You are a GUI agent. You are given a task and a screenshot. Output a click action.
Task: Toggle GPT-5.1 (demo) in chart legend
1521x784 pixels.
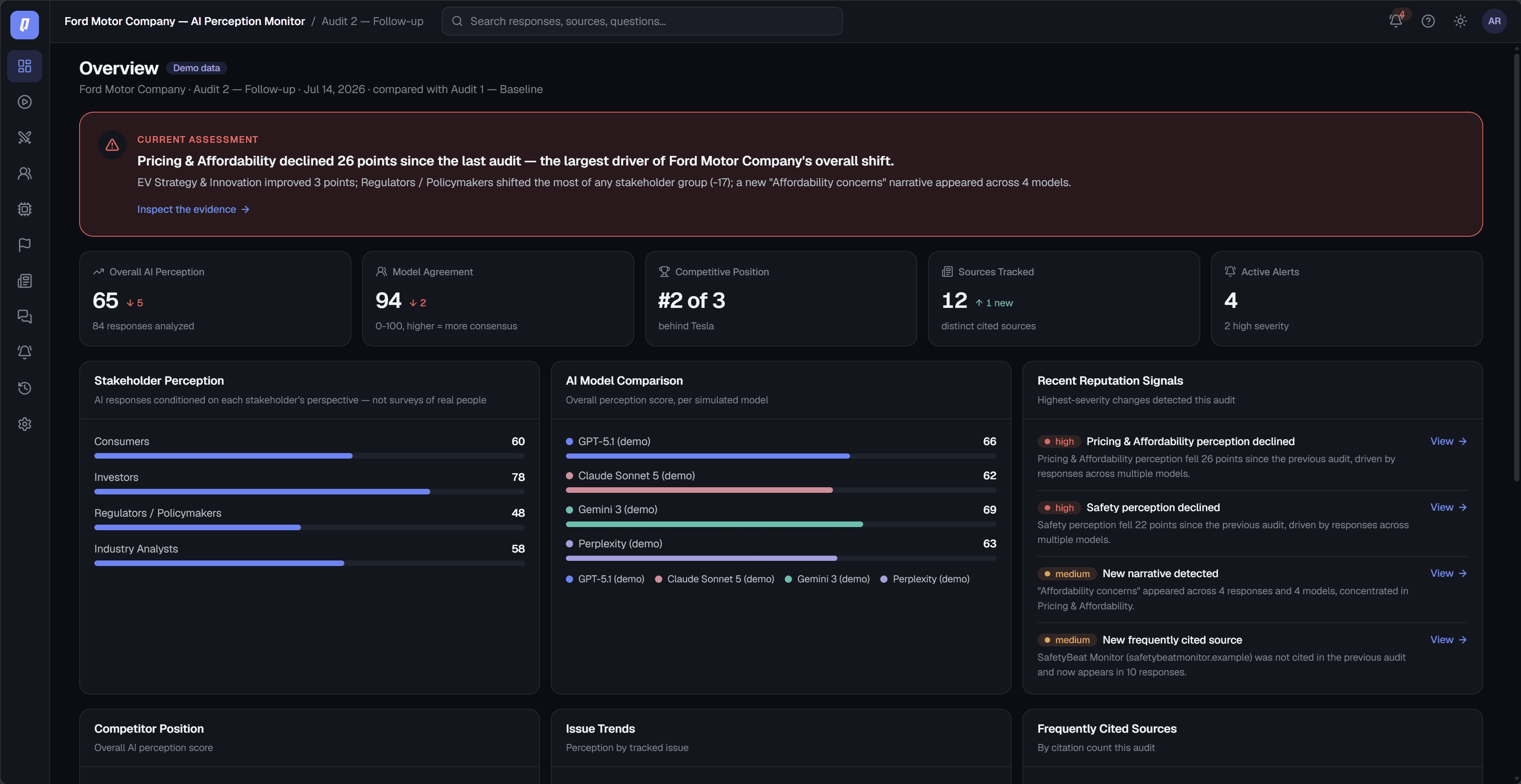pos(604,579)
